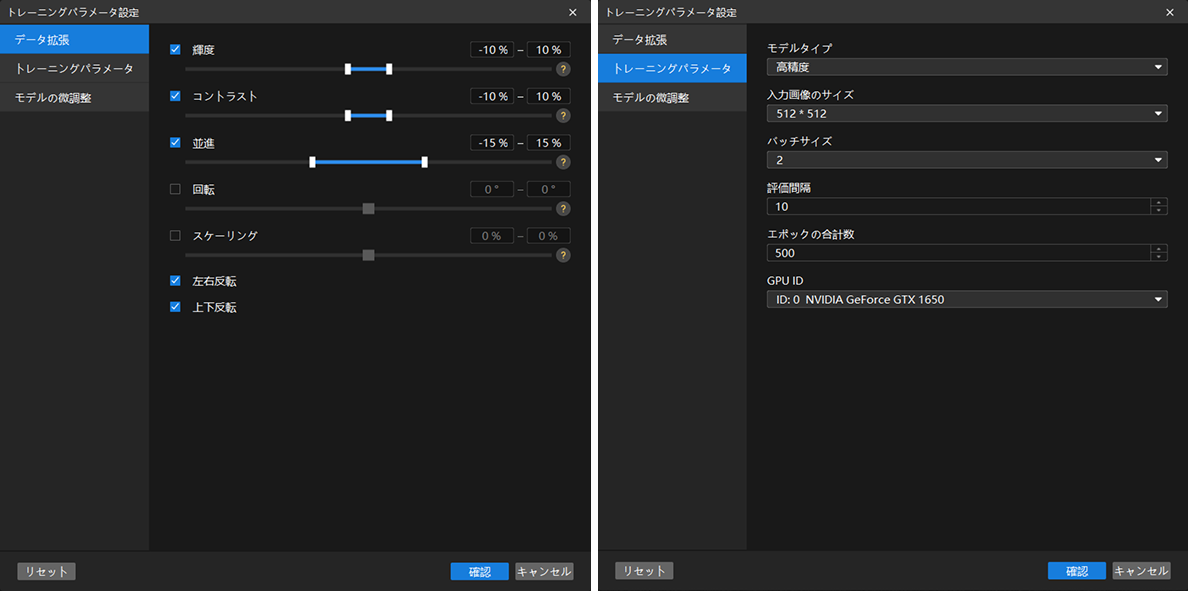This screenshot has width=1188, height=591.
Task: Click the help icon for スケーリング slider
Action: pyautogui.click(x=563, y=255)
